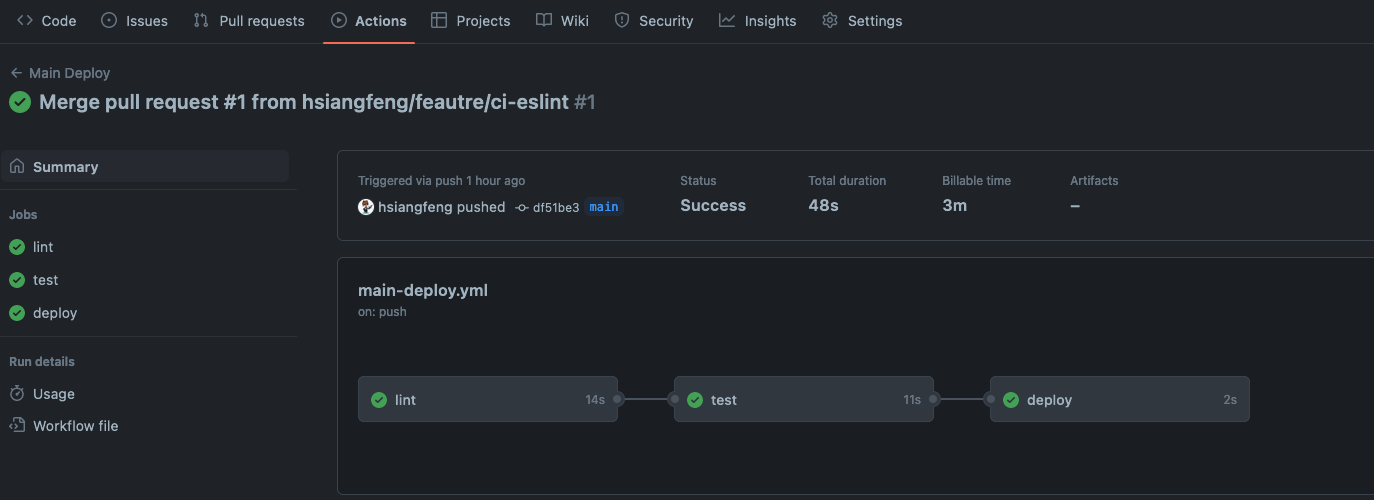This screenshot has height=500, width=1374.
Task: Select the deploy job in sidebar
Action: [x=55, y=313]
